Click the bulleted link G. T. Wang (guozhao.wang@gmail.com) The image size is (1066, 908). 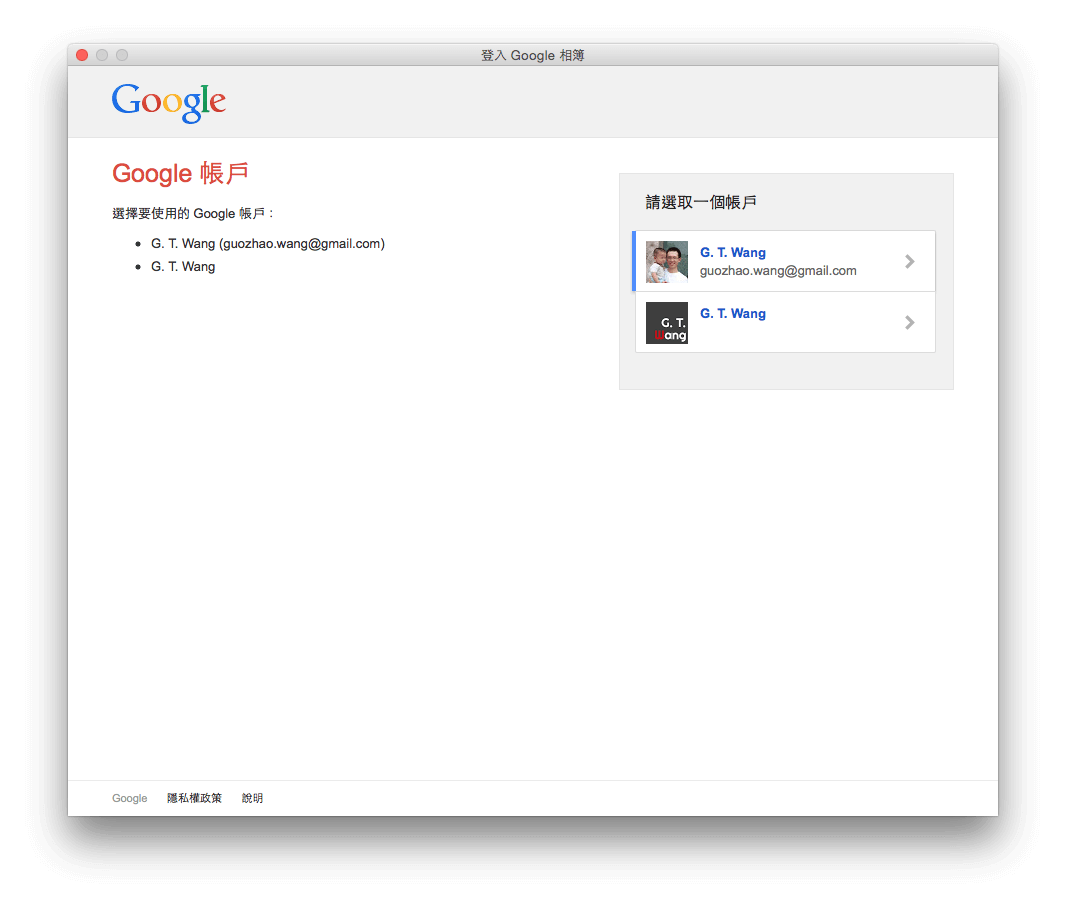click(x=268, y=243)
